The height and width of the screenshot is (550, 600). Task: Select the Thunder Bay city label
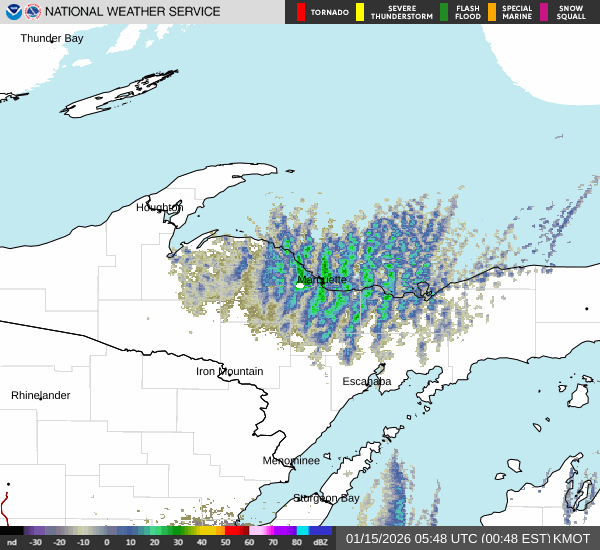[52, 38]
